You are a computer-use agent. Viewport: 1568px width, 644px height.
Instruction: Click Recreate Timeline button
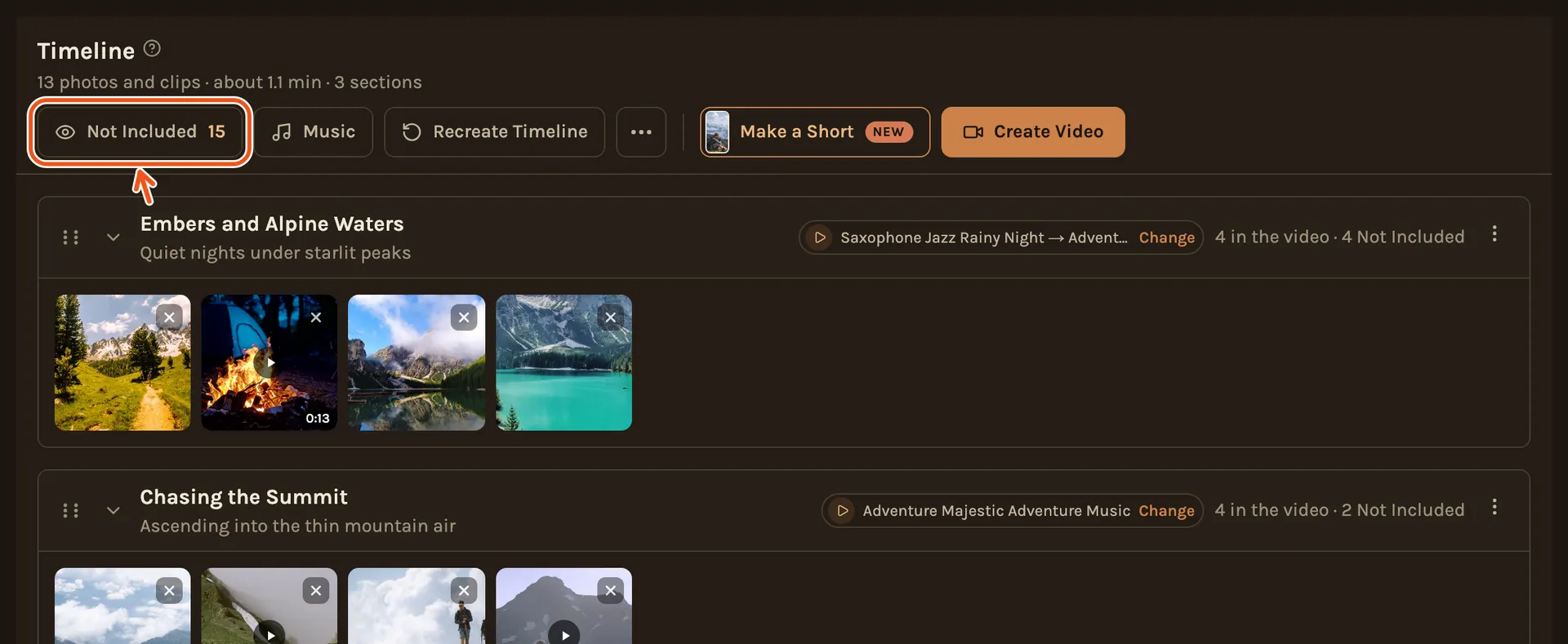point(495,131)
